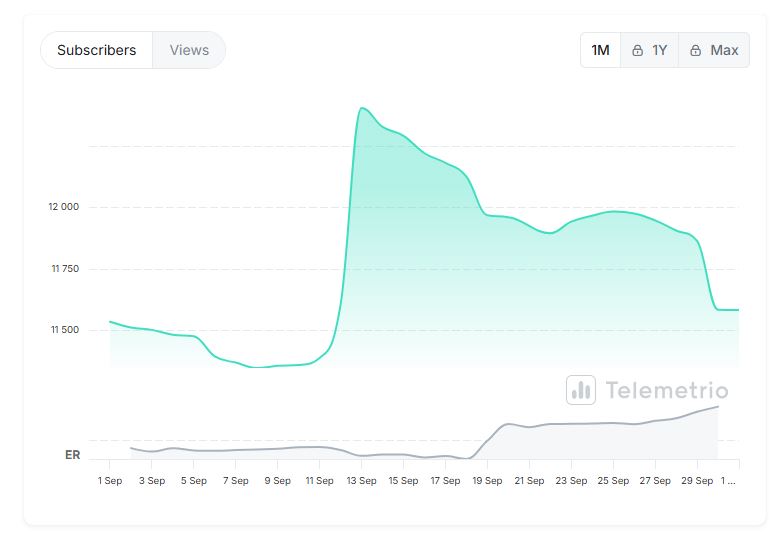This screenshot has height=533, width=775.
Task: Switch to the Views tab
Action: pos(189,50)
